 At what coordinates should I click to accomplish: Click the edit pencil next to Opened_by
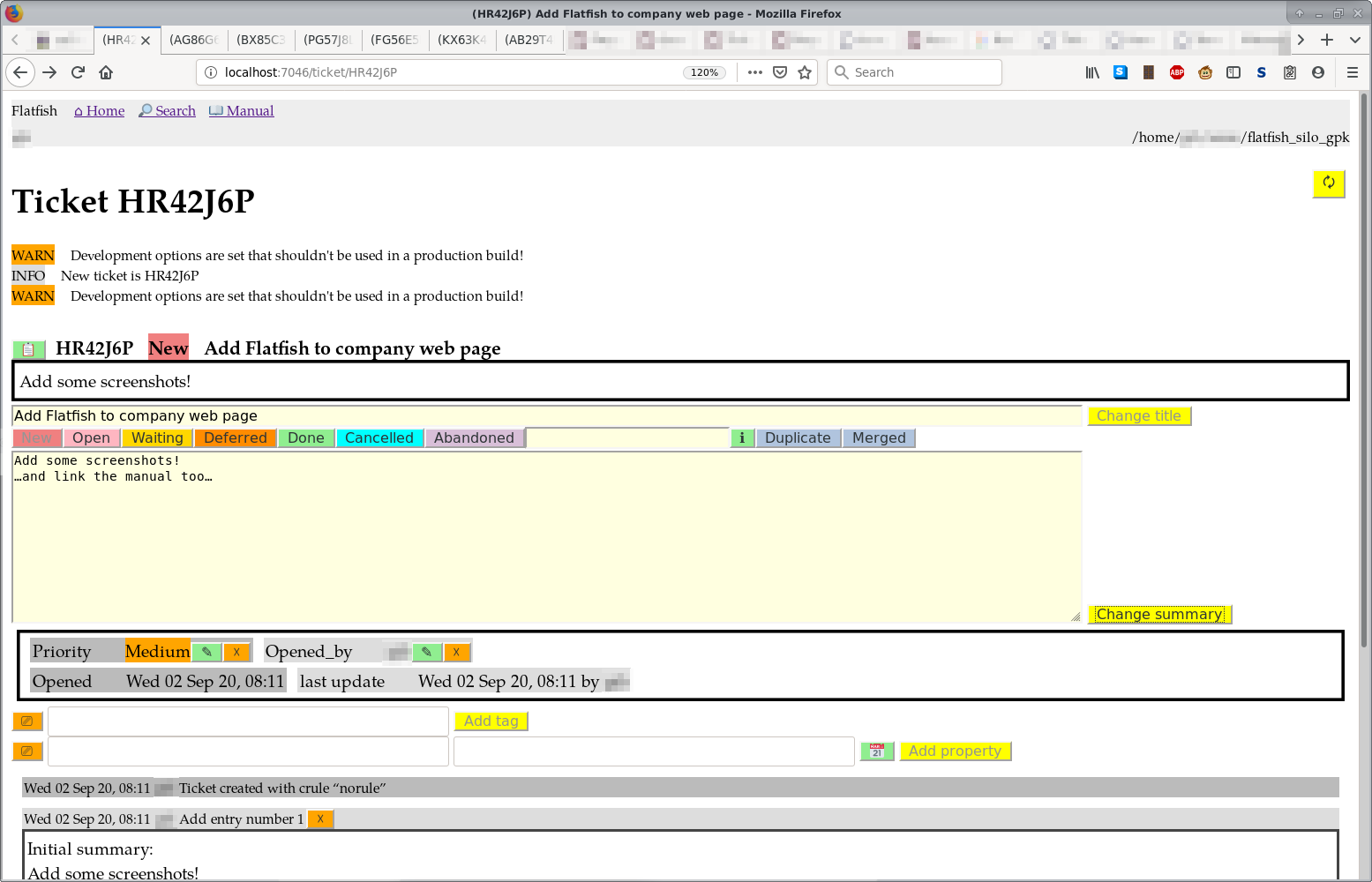click(426, 652)
